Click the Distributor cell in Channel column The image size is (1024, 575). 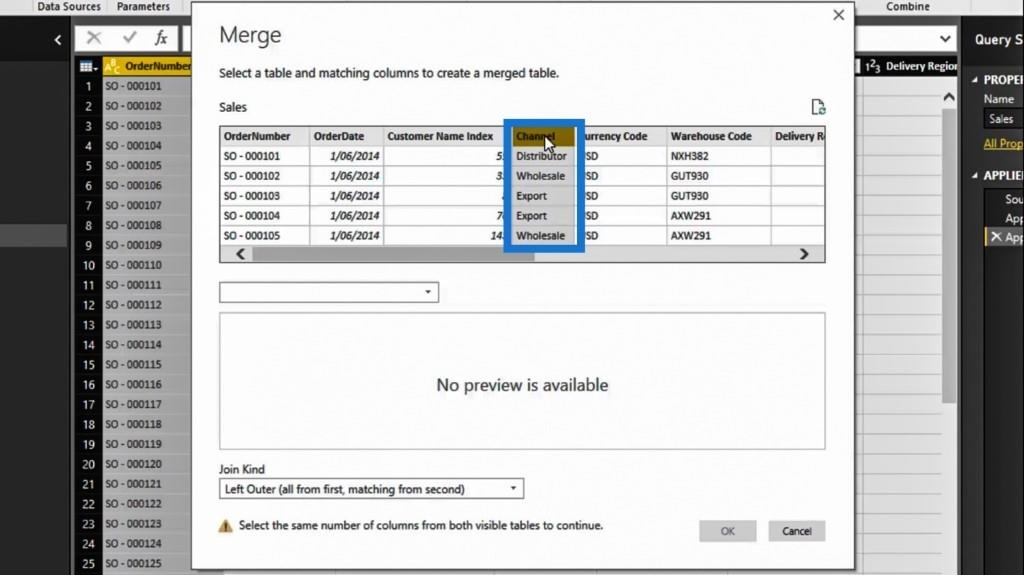click(543, 156)
